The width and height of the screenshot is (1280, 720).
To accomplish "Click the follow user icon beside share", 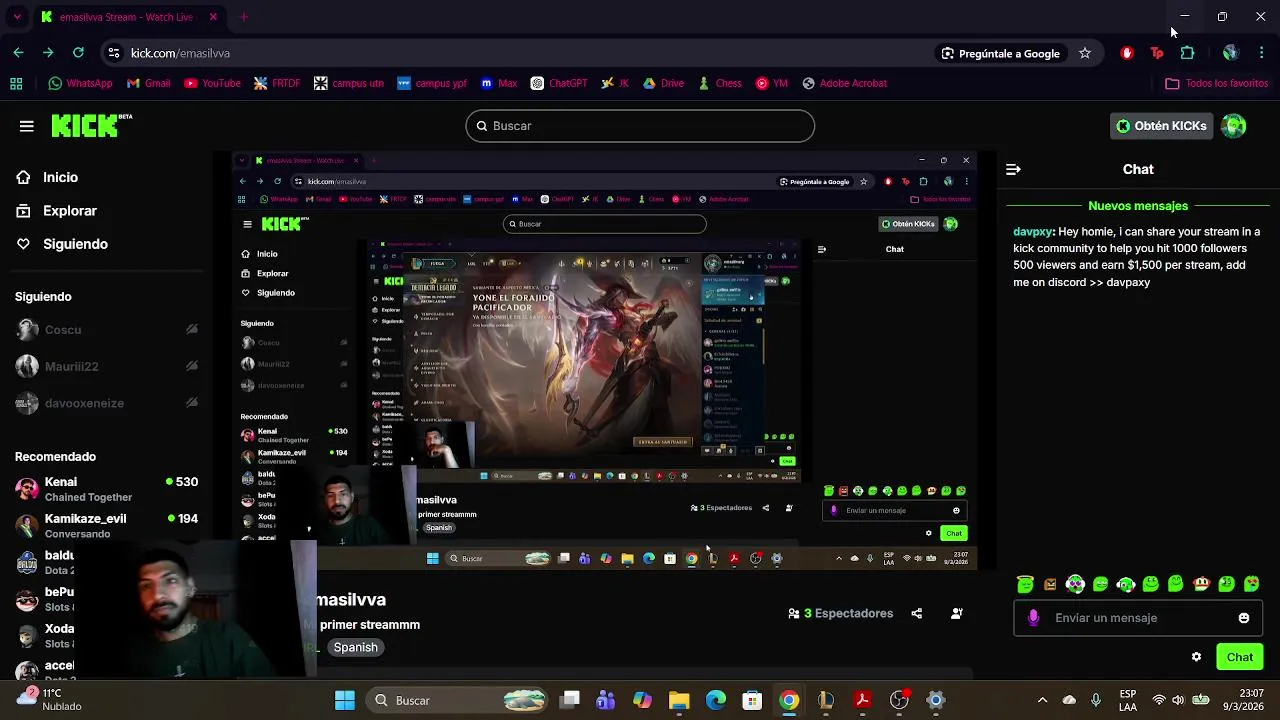I will tap(957, 614).
